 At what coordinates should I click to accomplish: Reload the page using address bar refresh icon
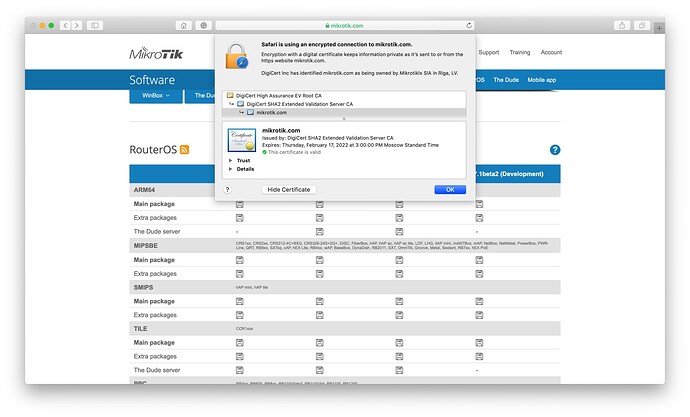[x=469, y=26]
